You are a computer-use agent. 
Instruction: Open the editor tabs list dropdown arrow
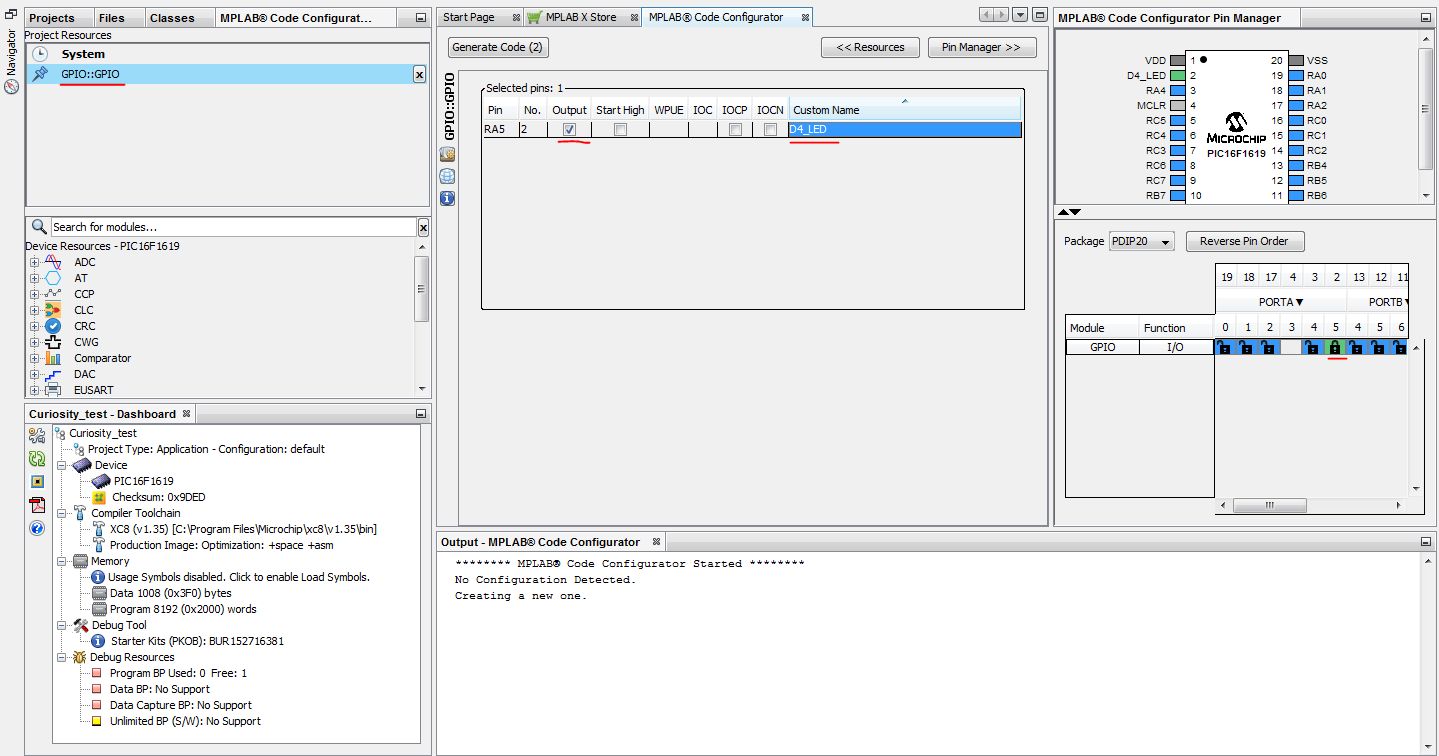(1020, 15)
